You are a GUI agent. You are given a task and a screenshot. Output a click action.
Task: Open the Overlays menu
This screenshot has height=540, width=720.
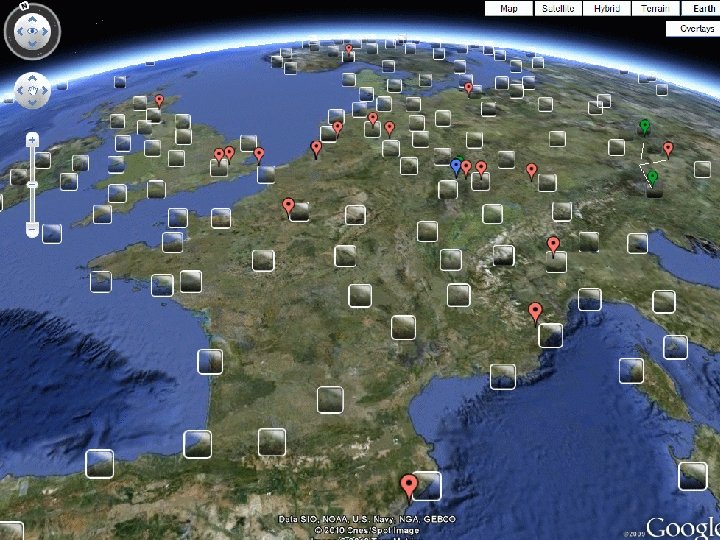coord(694,28)
